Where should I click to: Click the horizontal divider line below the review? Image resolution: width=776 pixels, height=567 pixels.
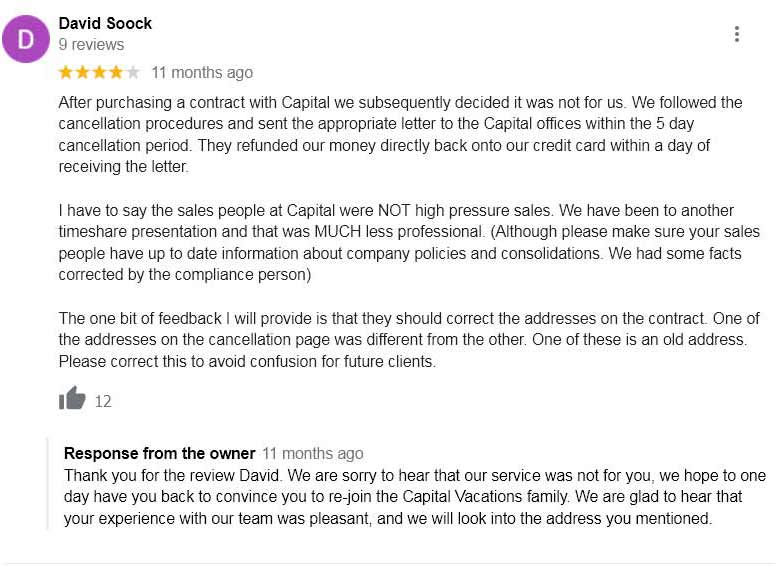(388, 564)
